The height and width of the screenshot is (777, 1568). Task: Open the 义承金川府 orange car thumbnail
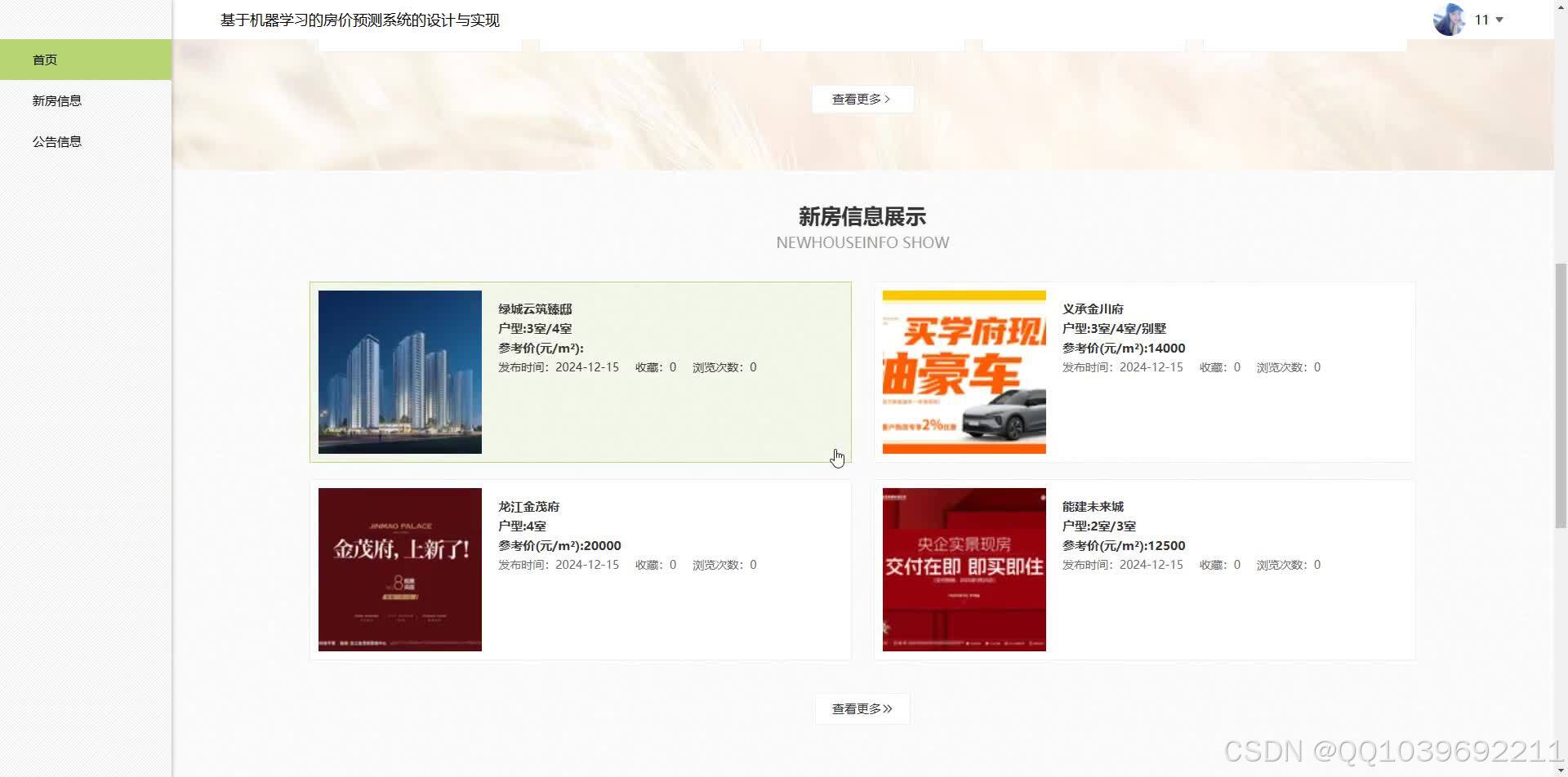click(x=964, y=372)
